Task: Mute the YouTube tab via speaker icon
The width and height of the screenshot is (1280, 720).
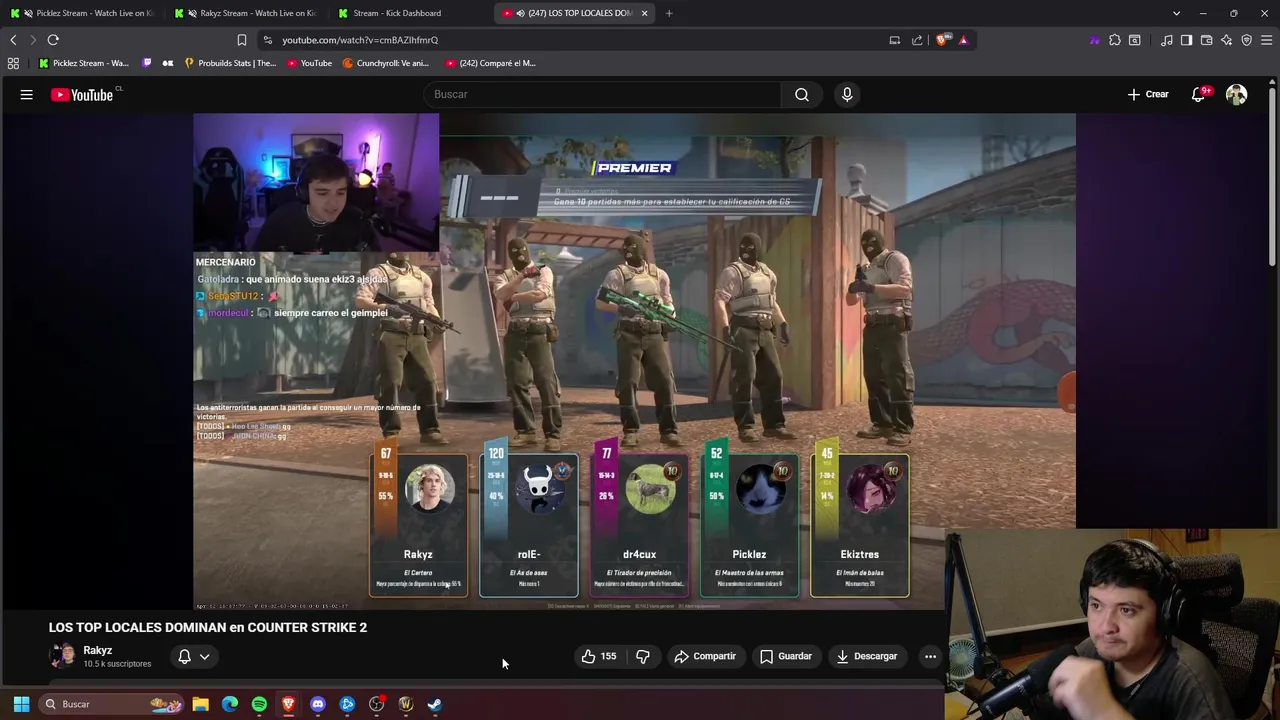Action: tap(520, 13)
